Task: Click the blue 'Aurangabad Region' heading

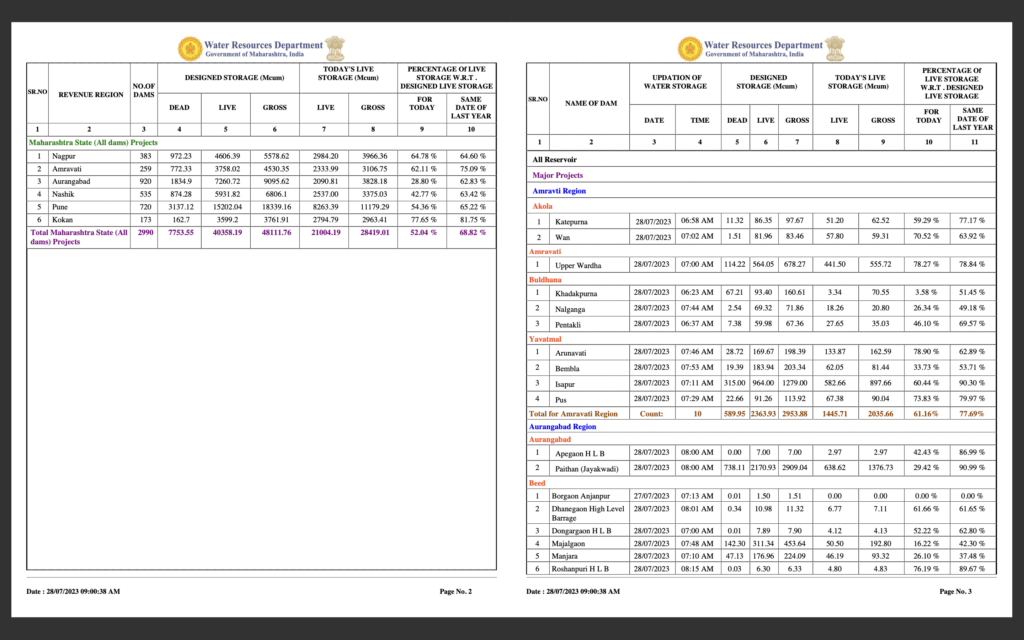Action: pyautogui.click(x=562, y=426)
